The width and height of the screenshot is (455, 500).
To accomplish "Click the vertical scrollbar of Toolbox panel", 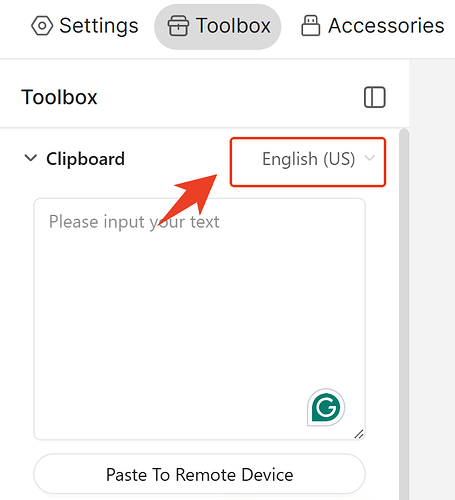I will tap(404, 313).
